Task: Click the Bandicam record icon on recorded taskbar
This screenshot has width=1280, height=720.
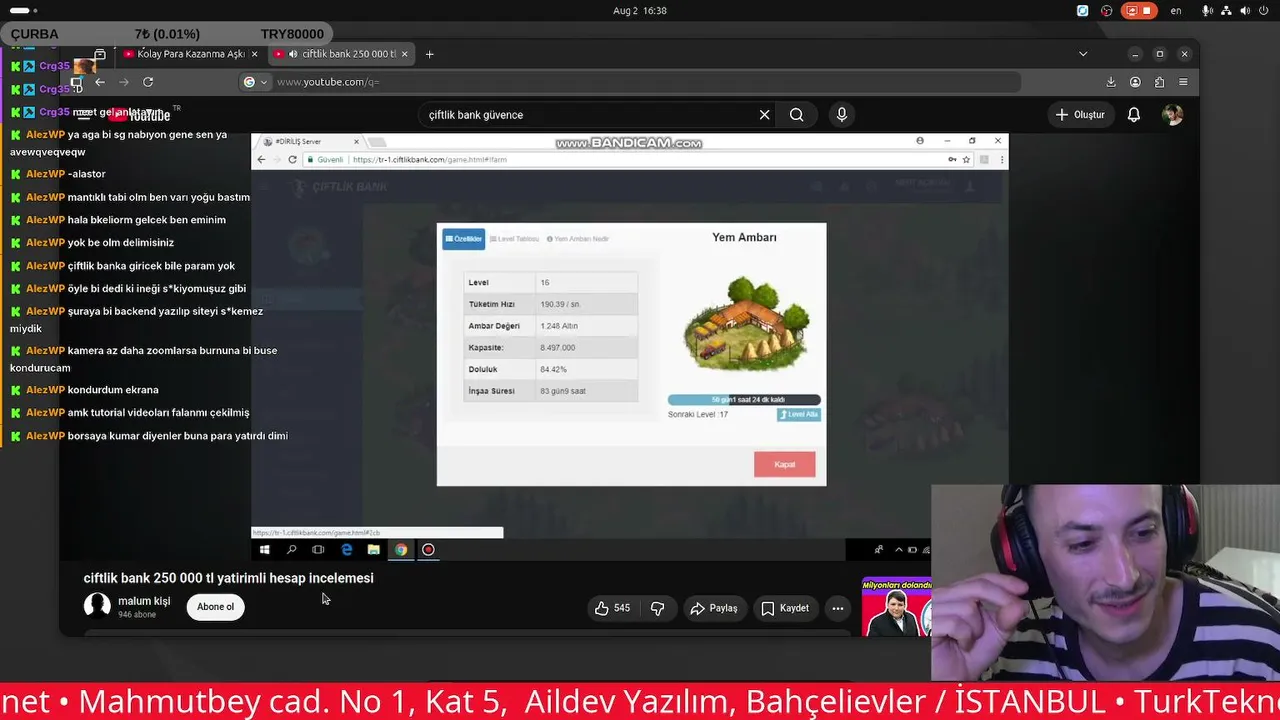Action: (x=428, y=549)
